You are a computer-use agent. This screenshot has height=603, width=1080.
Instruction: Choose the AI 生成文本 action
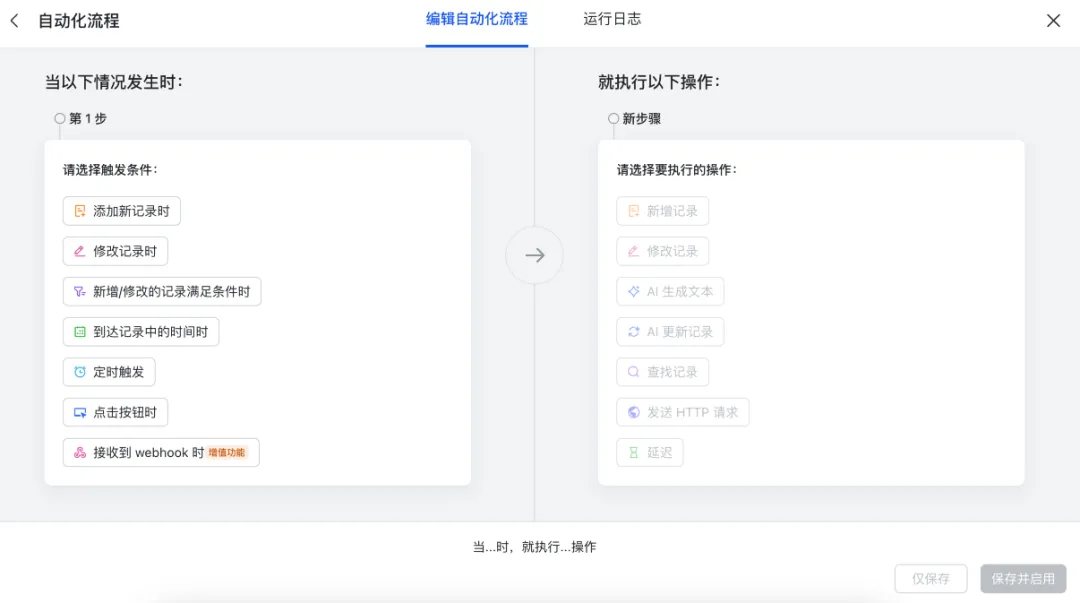(x=670, y=292)
